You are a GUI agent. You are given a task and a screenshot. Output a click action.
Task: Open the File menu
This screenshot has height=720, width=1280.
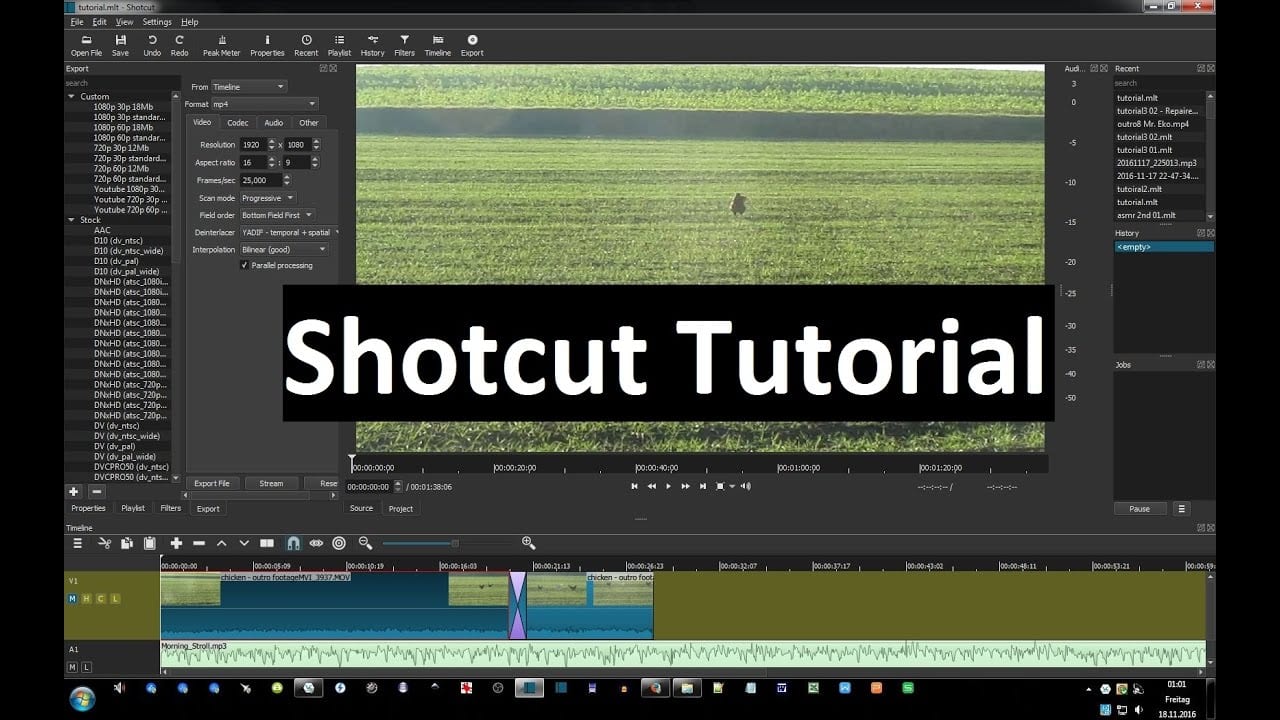click(77, 22)
